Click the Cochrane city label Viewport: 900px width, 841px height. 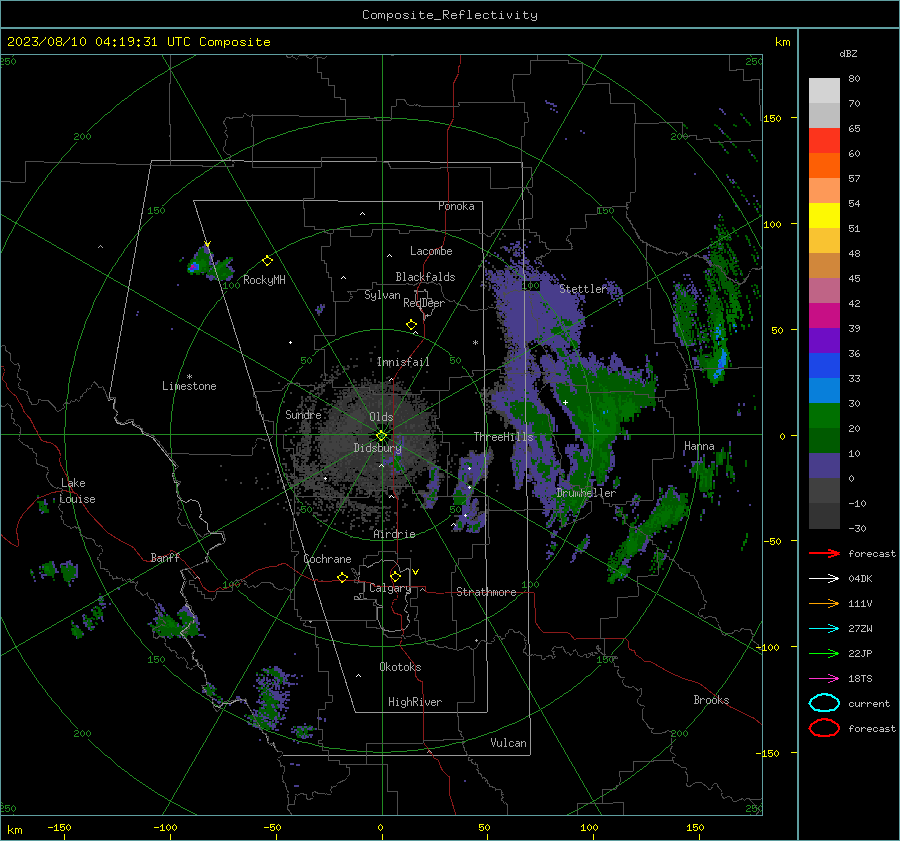click(x=327, y=559)
